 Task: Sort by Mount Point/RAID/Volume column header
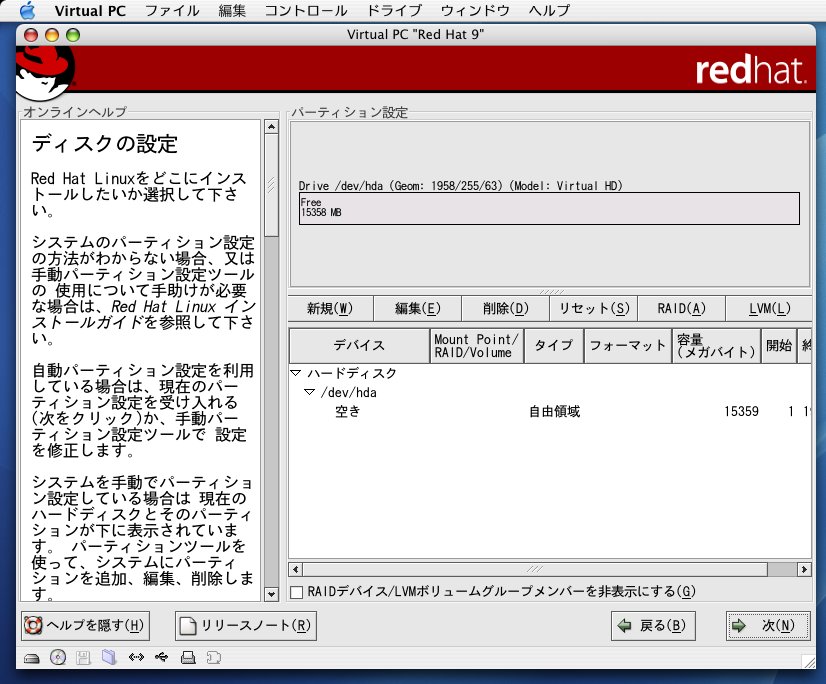477,346
